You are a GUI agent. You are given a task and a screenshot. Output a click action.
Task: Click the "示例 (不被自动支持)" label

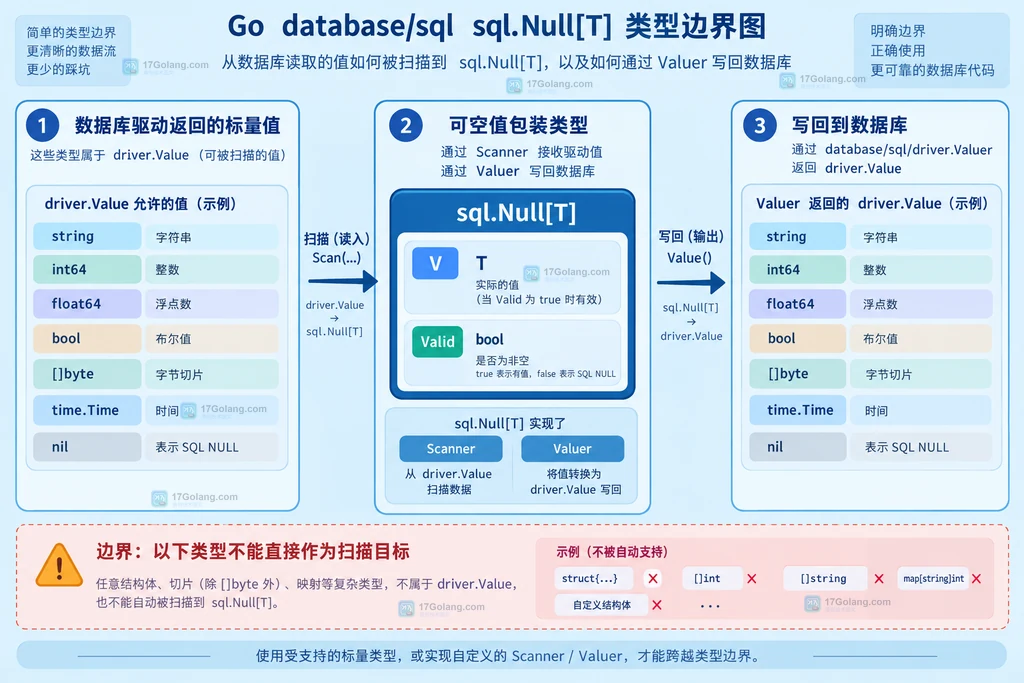tap(612, 552)
